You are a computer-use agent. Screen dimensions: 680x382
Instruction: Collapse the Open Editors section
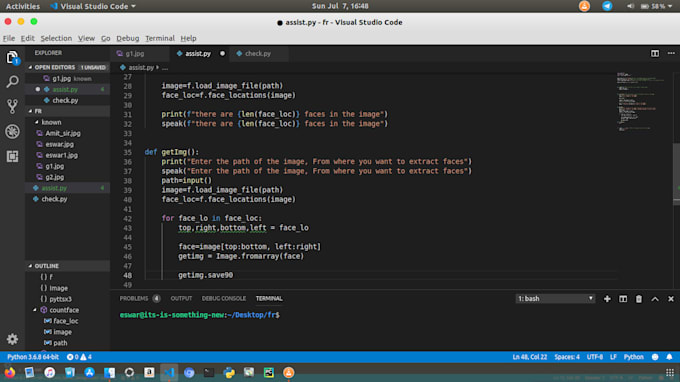(30, 68)
